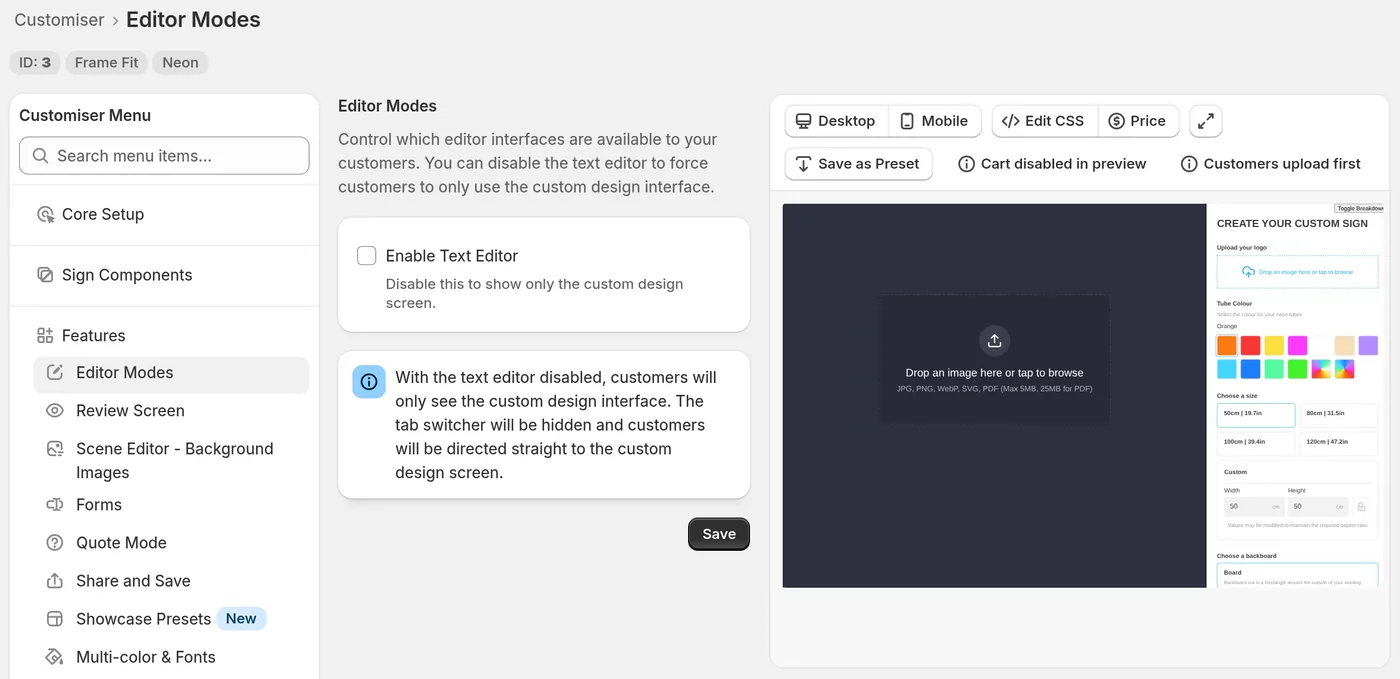Screen dimensions: 1400x679
Task: Select the dark blue tube colour swatch
Action: [x=1250, y=369]
